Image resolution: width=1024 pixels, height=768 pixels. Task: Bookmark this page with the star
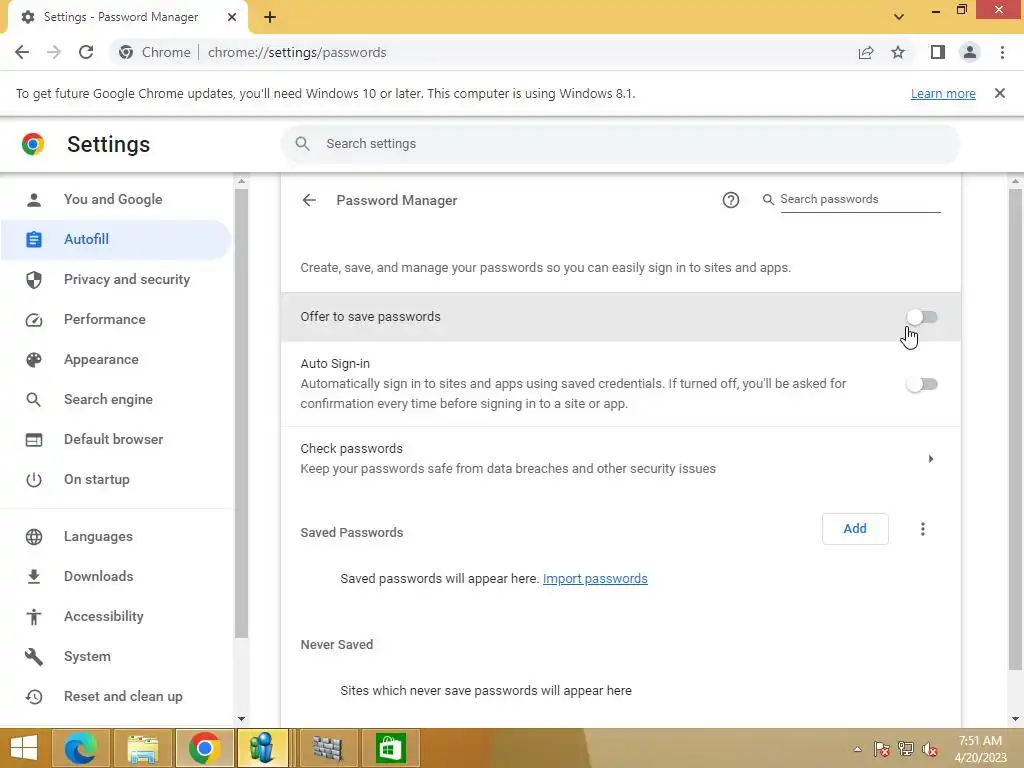[x=898, y=52]
